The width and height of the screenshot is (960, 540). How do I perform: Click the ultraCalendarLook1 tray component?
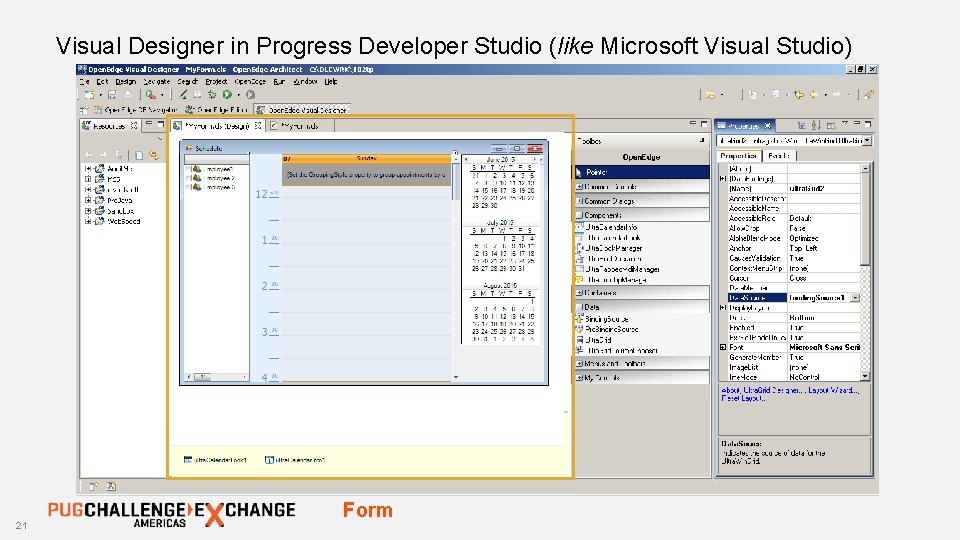(215, 460)
